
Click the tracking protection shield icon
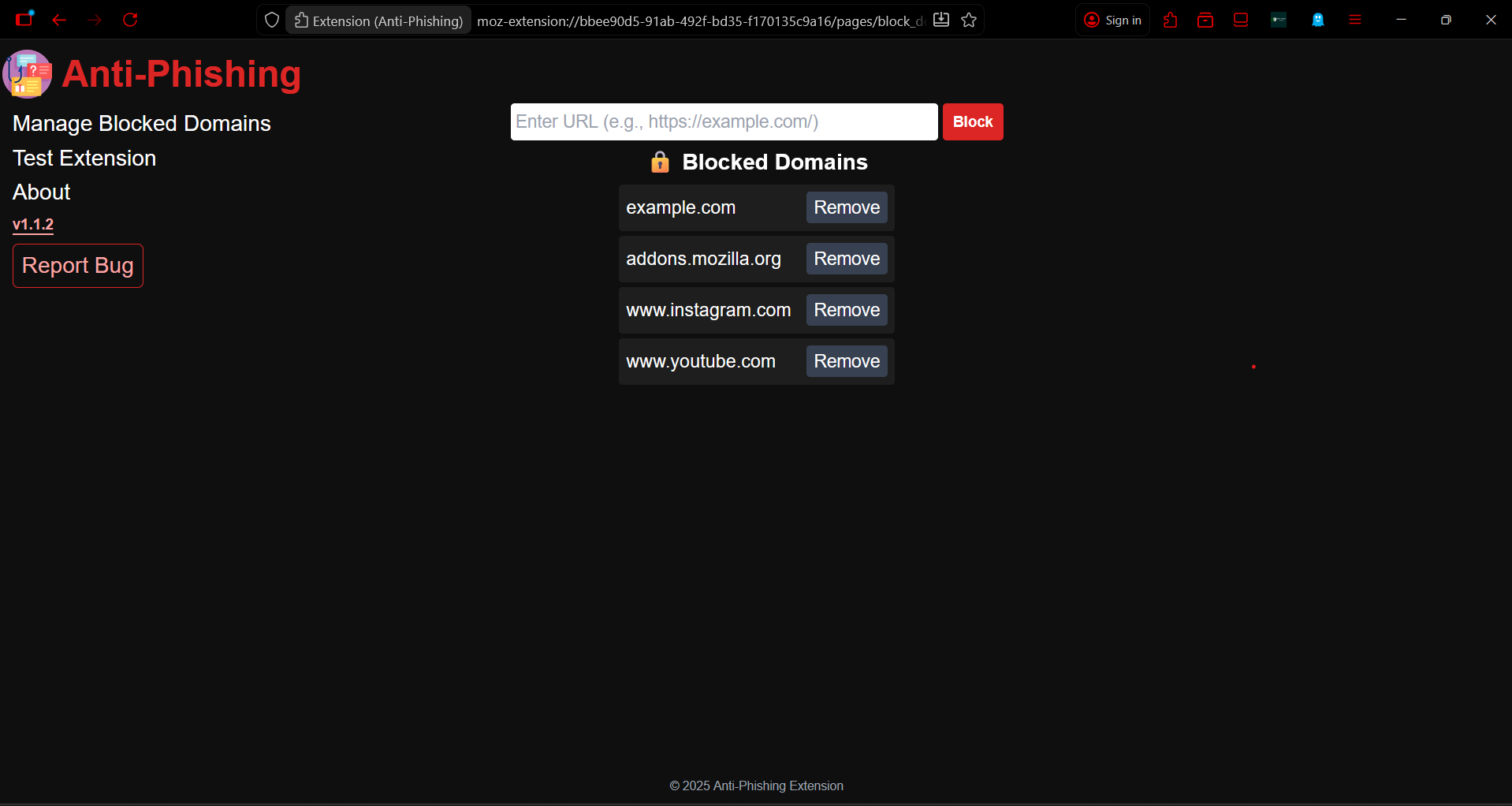[x=272, y=21]
